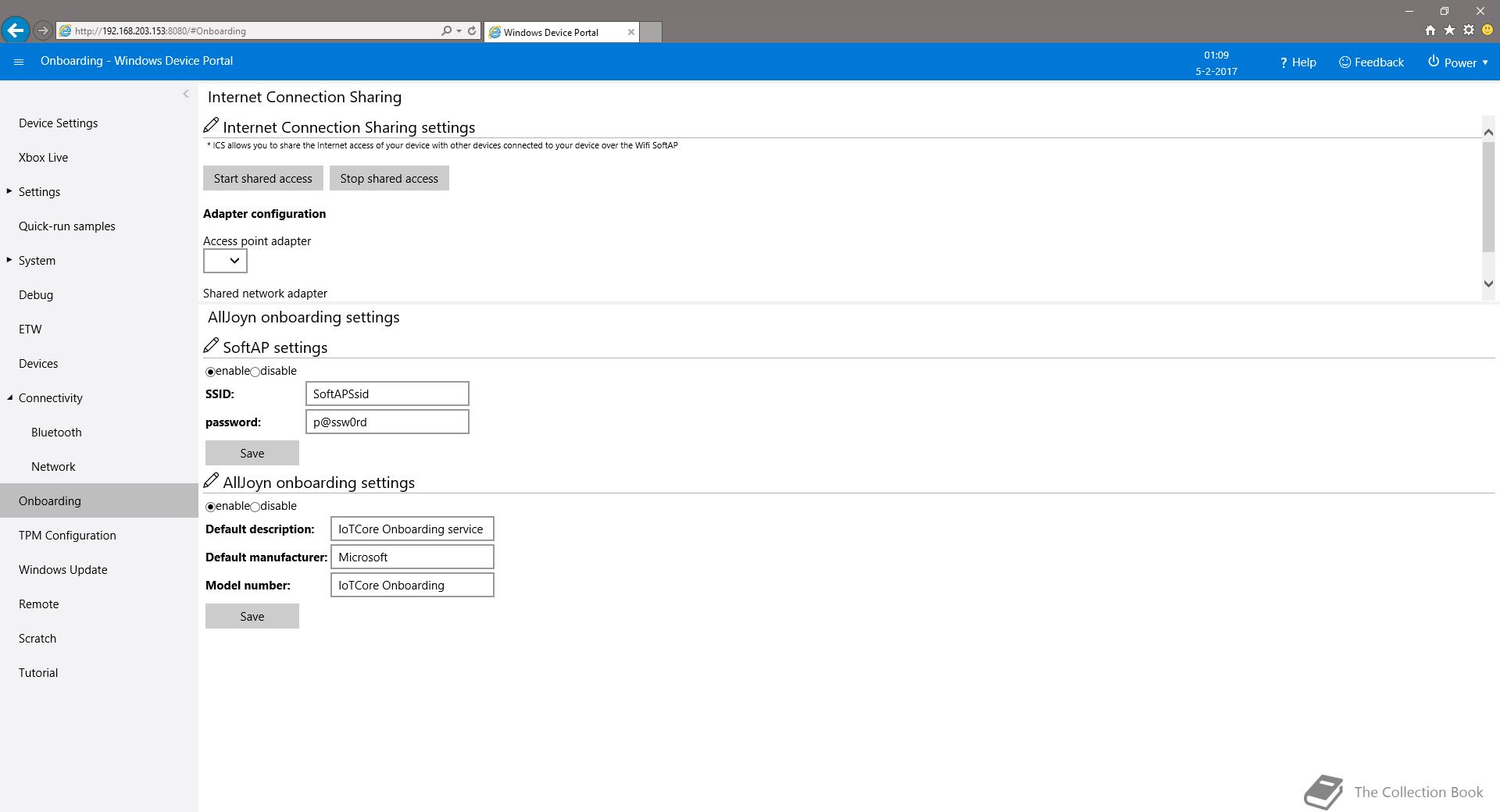Image resolution: width=1500 pixels, height=812 pixels.
Task: Open Bluetooth under Connectivity
Action: [56, 433]
